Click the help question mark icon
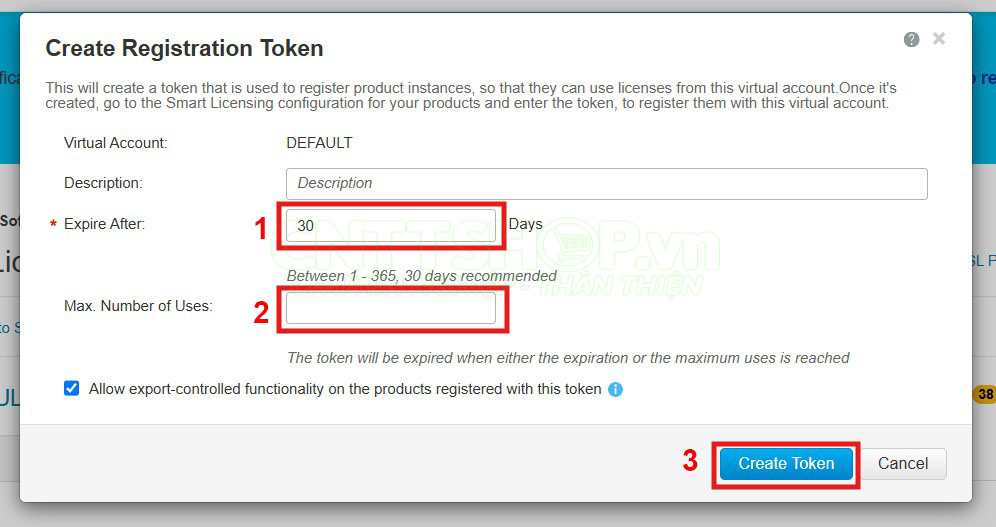The height and width of the screenshot is (527, 996). click(911, 40)
